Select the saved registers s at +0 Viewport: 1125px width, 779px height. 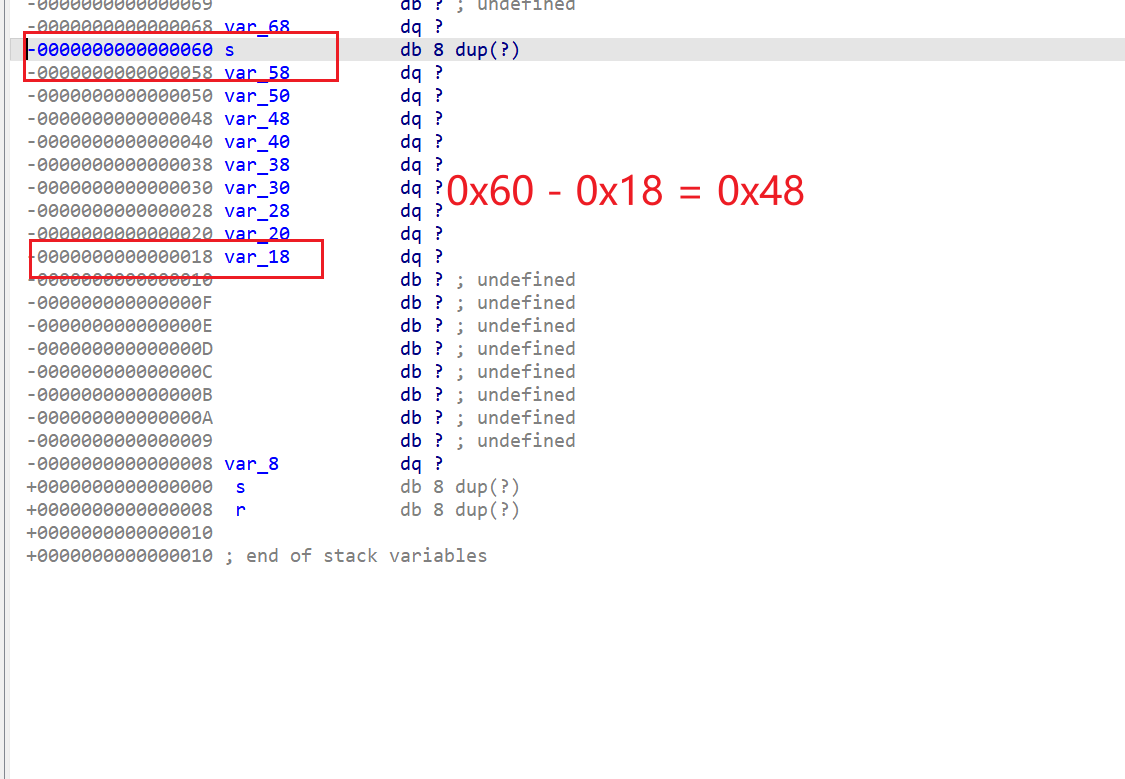pos(241,487)
